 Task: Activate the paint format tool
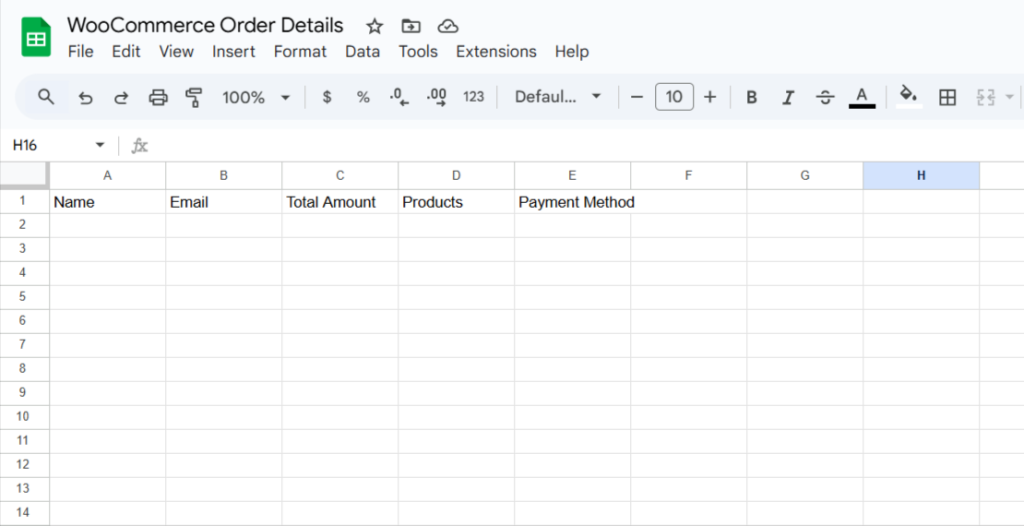[x=194, y=97]
